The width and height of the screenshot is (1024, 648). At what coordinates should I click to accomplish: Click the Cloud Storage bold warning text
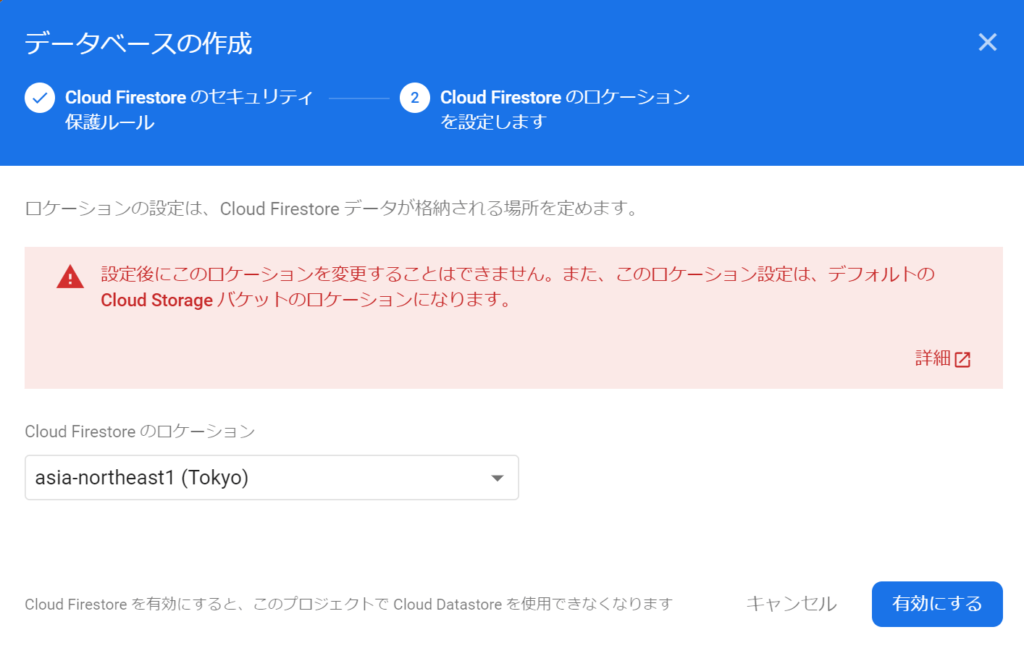click(x=157, y=300)
